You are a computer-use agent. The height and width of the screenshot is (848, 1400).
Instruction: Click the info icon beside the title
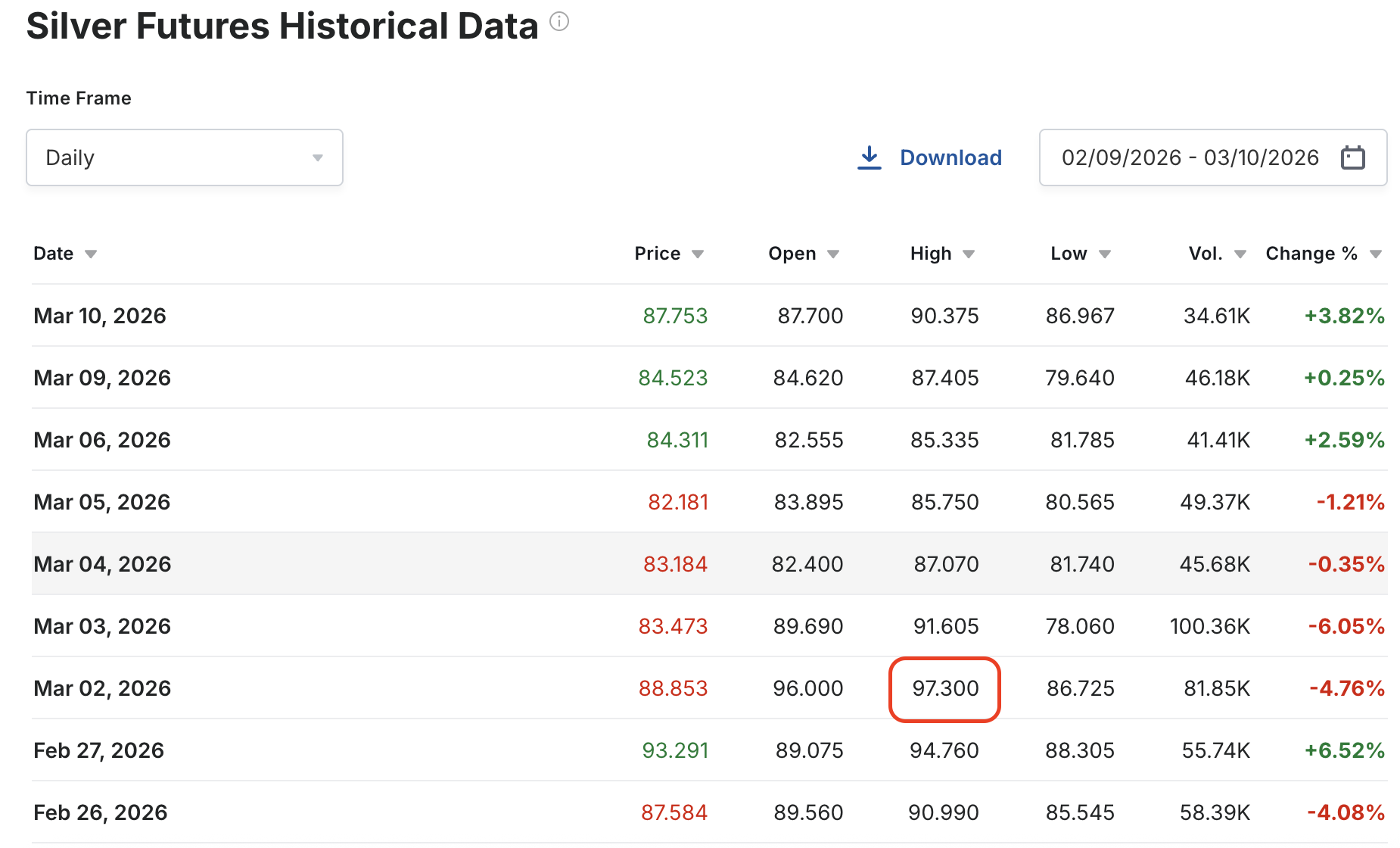pyautogui.click(x=558, y=22)
